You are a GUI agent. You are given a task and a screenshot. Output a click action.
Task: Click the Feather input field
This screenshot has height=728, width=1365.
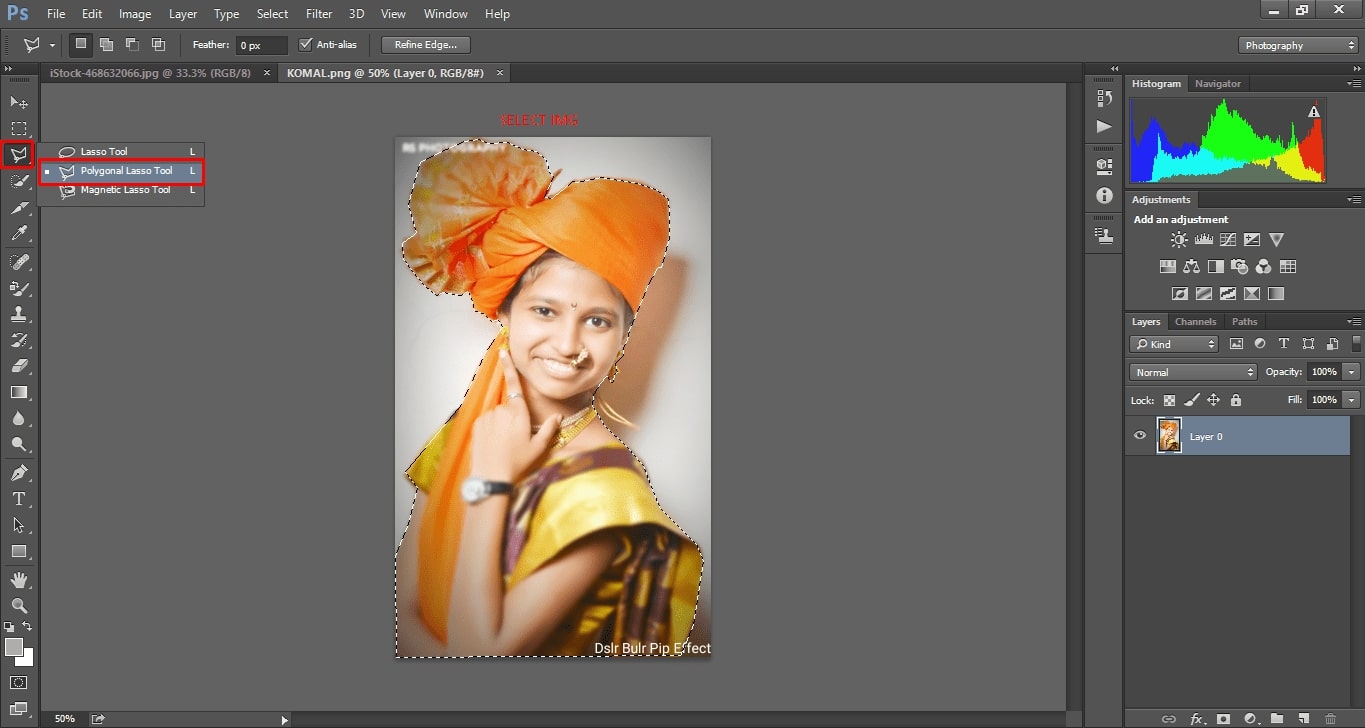(261, 45)
